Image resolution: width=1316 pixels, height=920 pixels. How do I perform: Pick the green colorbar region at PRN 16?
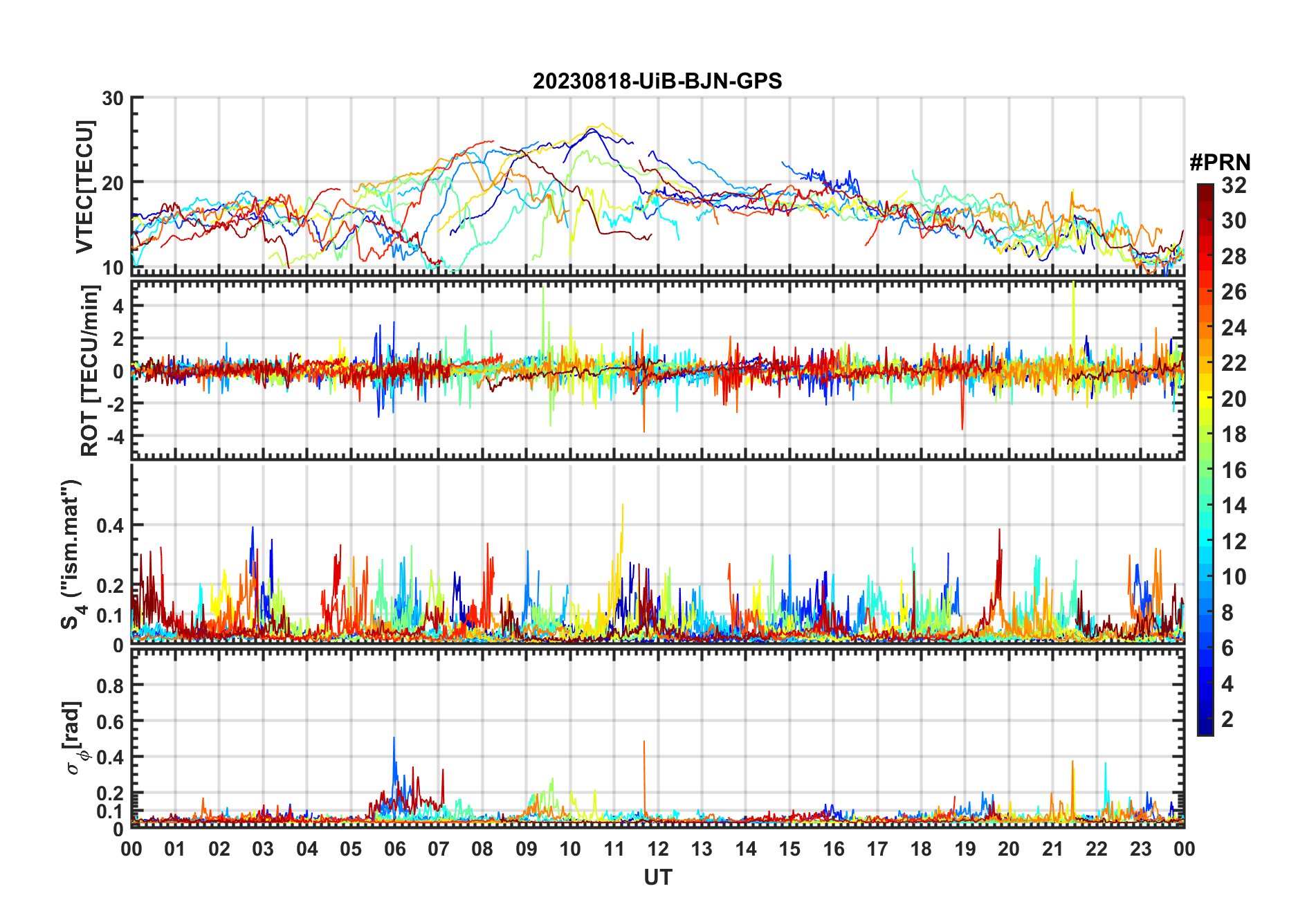click(x=1205, y=470)
